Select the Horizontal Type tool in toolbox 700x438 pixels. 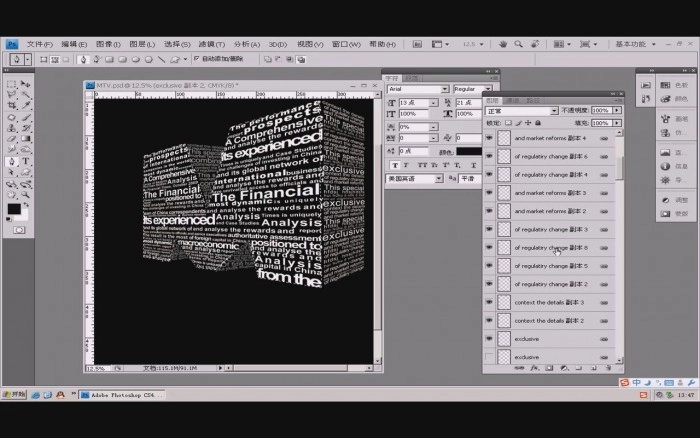click(25, 162)
